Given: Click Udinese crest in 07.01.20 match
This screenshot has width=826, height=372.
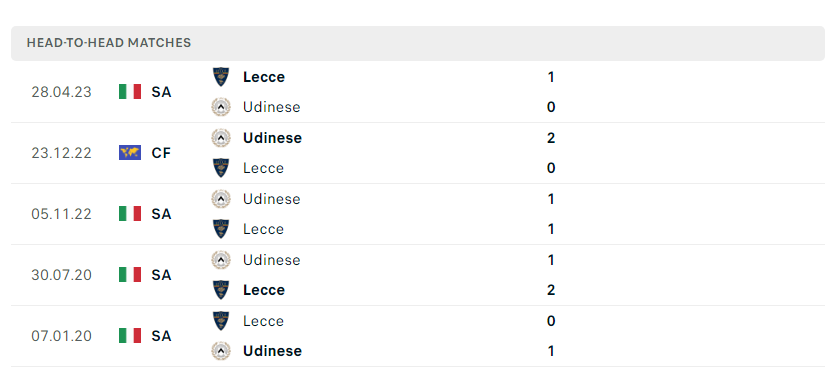Looking at the screenshot, I should point(221,351).
